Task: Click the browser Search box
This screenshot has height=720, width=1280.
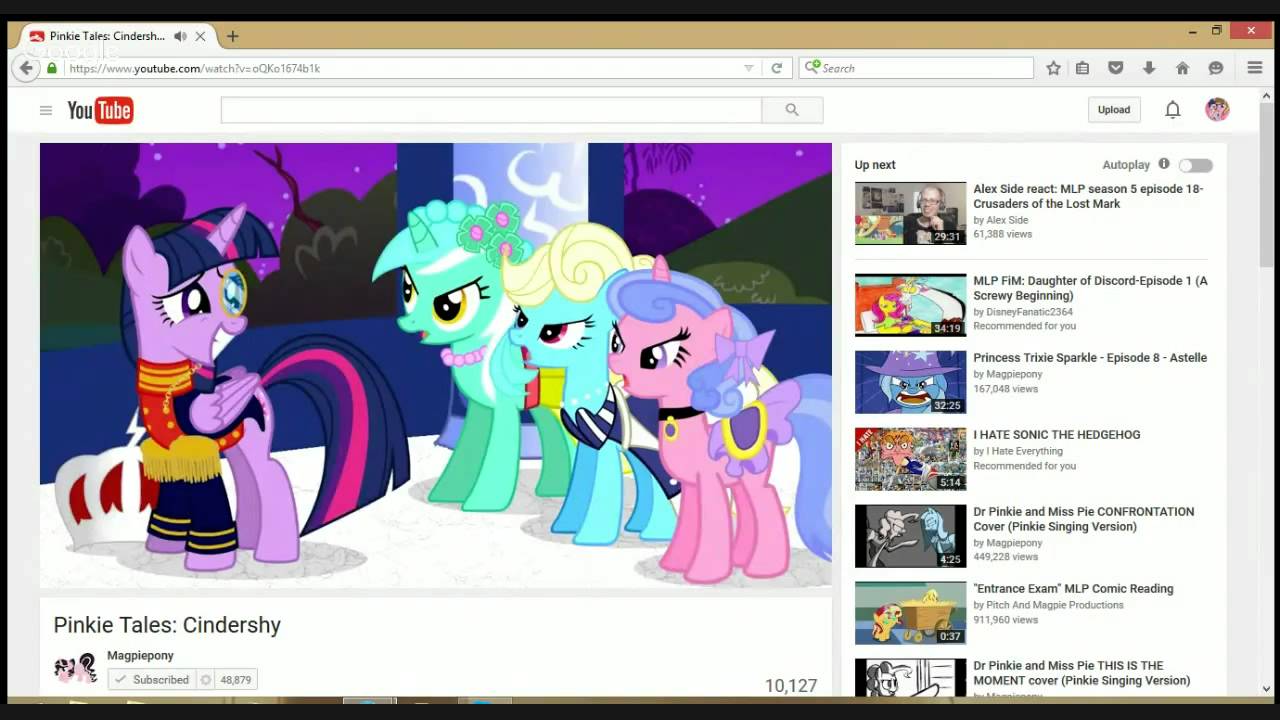Action: click(916, 68)
